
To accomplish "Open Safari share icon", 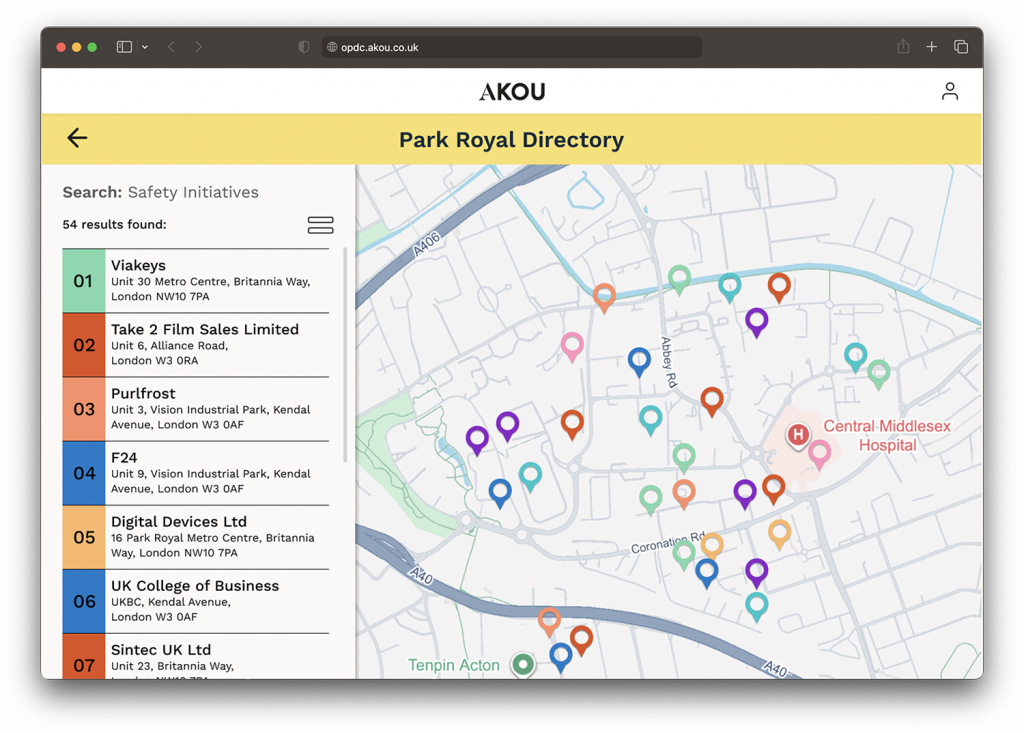I will [x=903, y=47].
